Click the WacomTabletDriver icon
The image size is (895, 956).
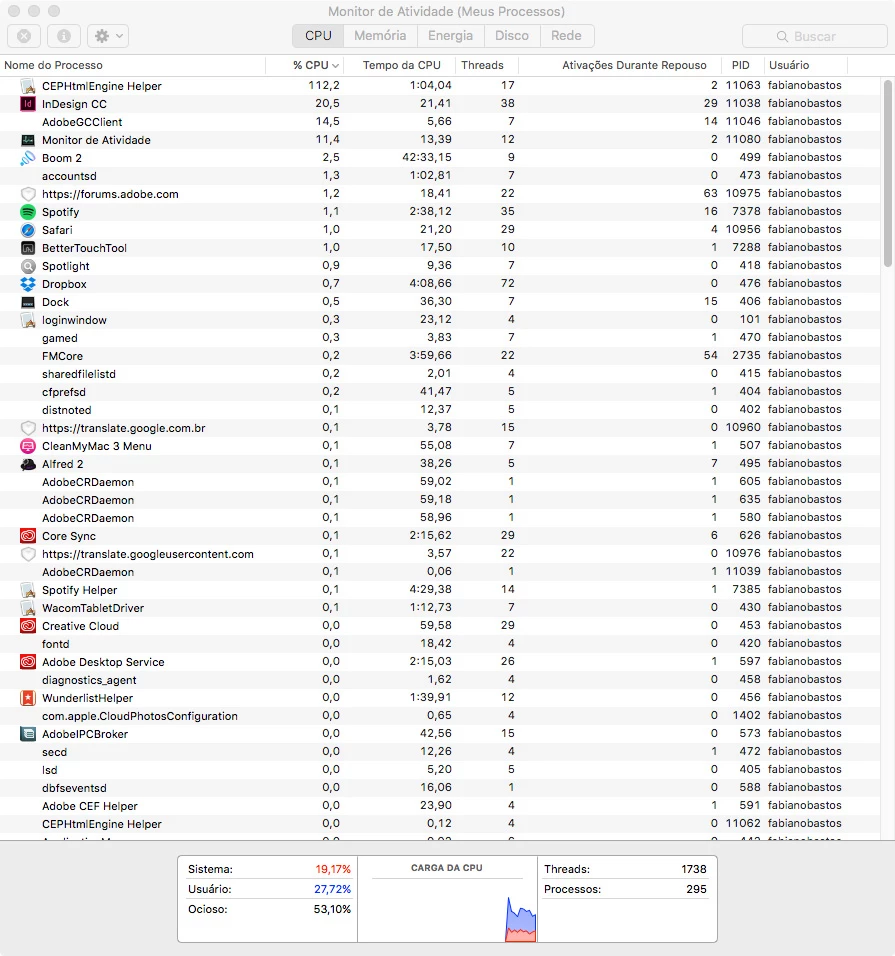27,608
